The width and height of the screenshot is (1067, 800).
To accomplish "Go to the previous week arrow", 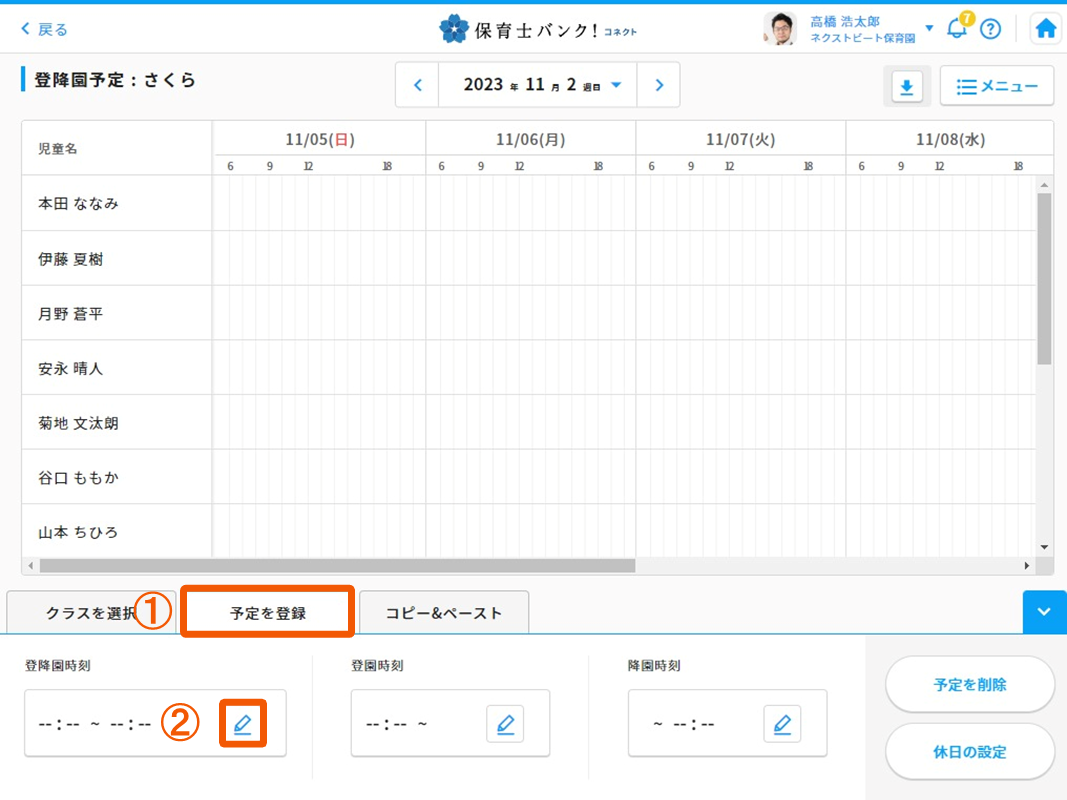I will click(418, 85).
